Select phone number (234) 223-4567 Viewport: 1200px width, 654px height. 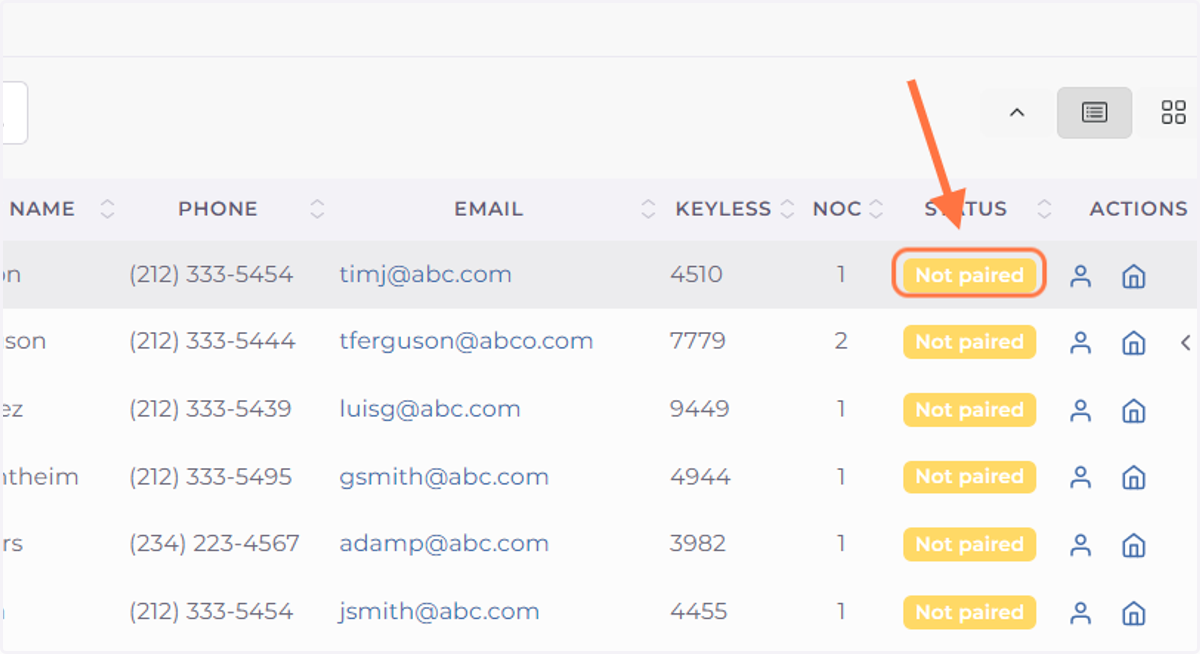pyautogui.click(x=214, y=545)
